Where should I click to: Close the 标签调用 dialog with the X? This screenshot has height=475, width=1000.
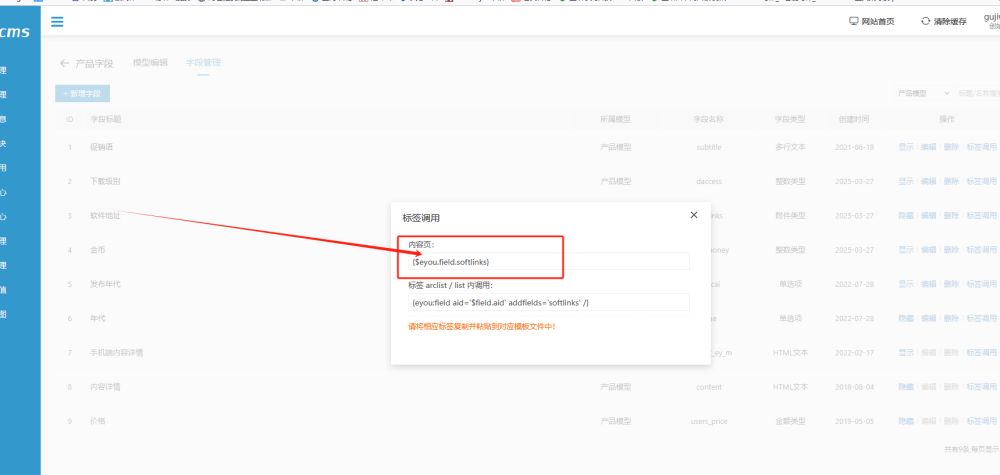694,215
